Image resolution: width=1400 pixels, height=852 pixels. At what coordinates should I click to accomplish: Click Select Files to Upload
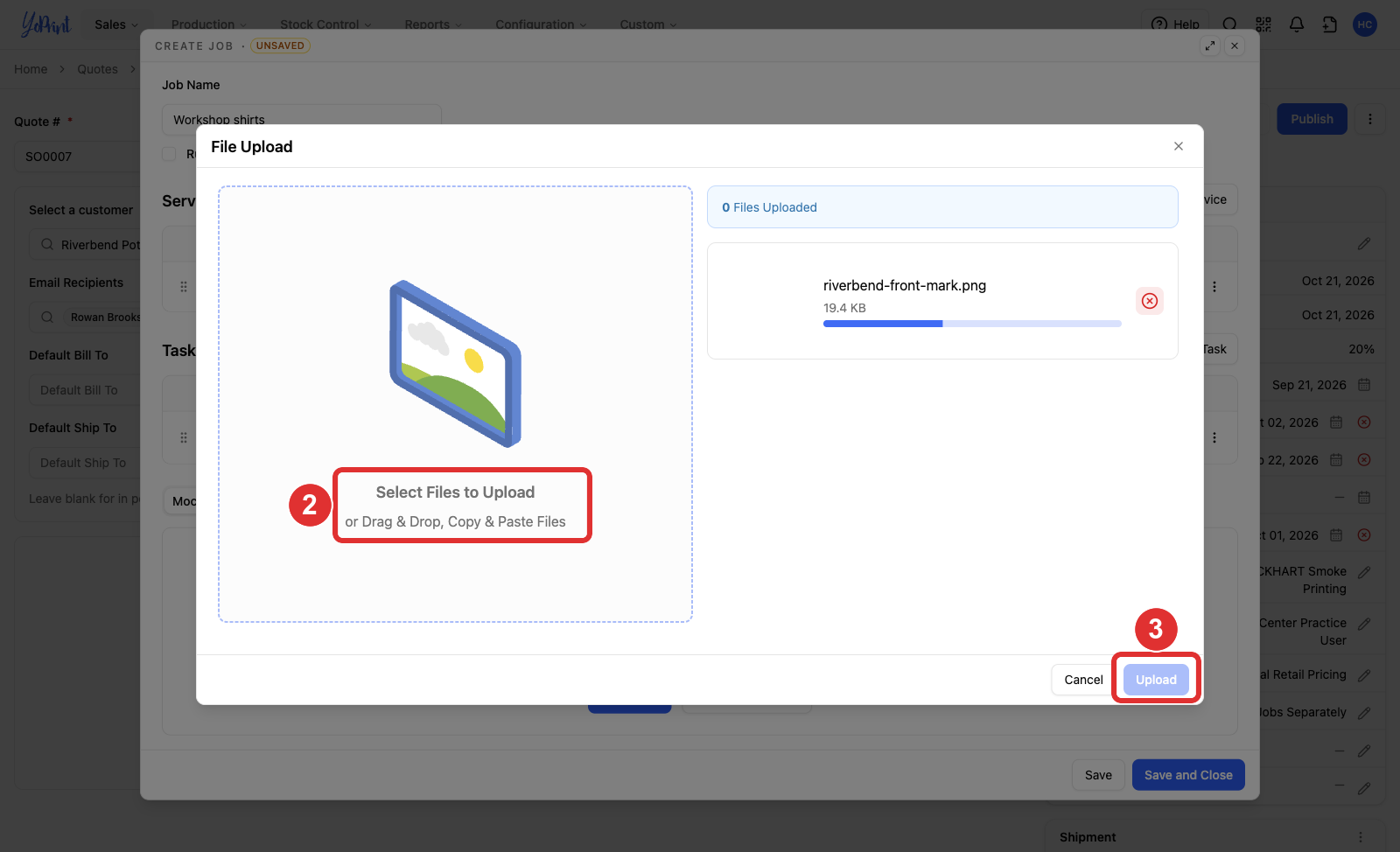[x=455, y=492]
